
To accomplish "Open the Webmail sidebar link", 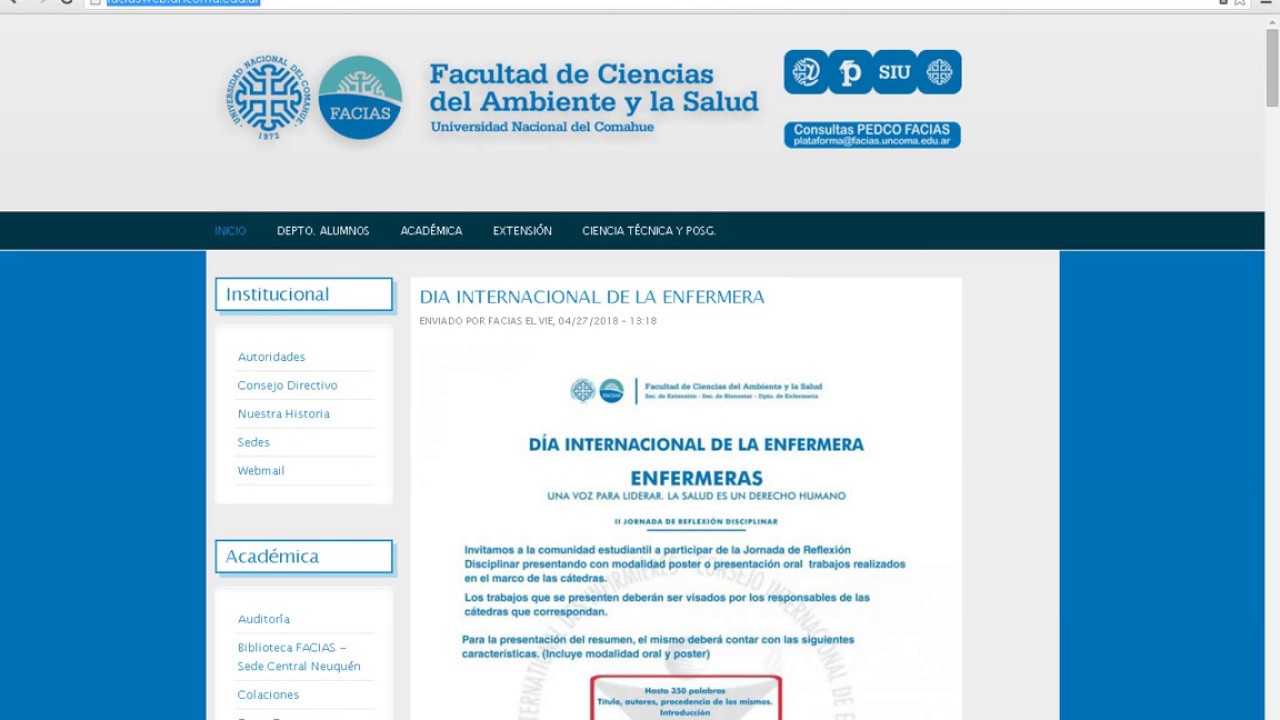I will click(261, 471).
